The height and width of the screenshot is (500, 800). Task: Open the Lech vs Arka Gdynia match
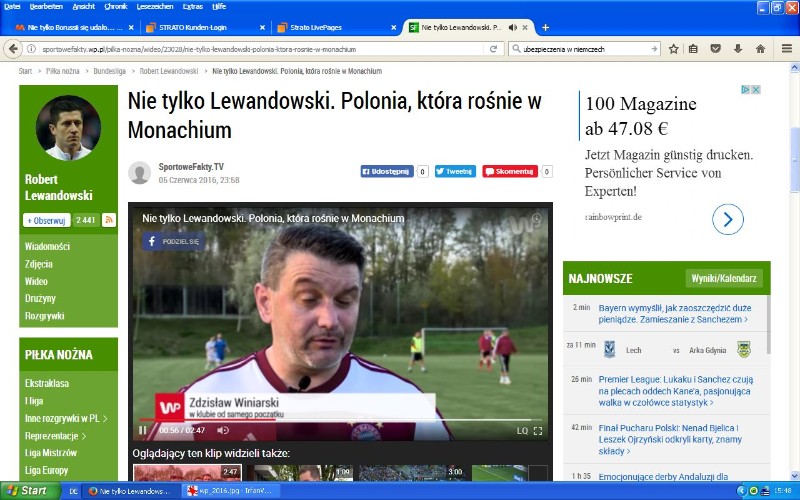(x=665, y=350)
